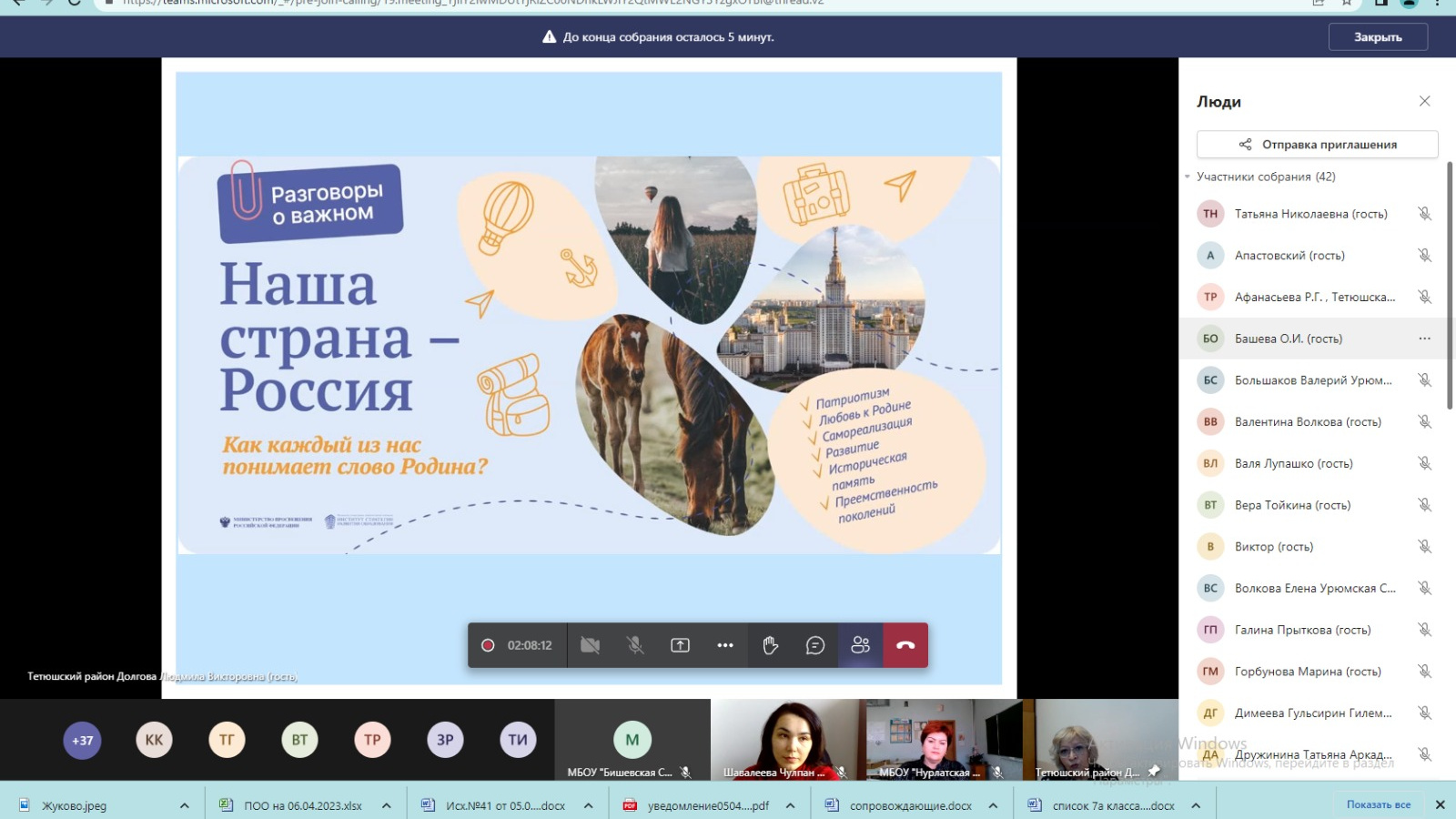
Task: Click the КК participant avatar
Action: pos(155,740)
